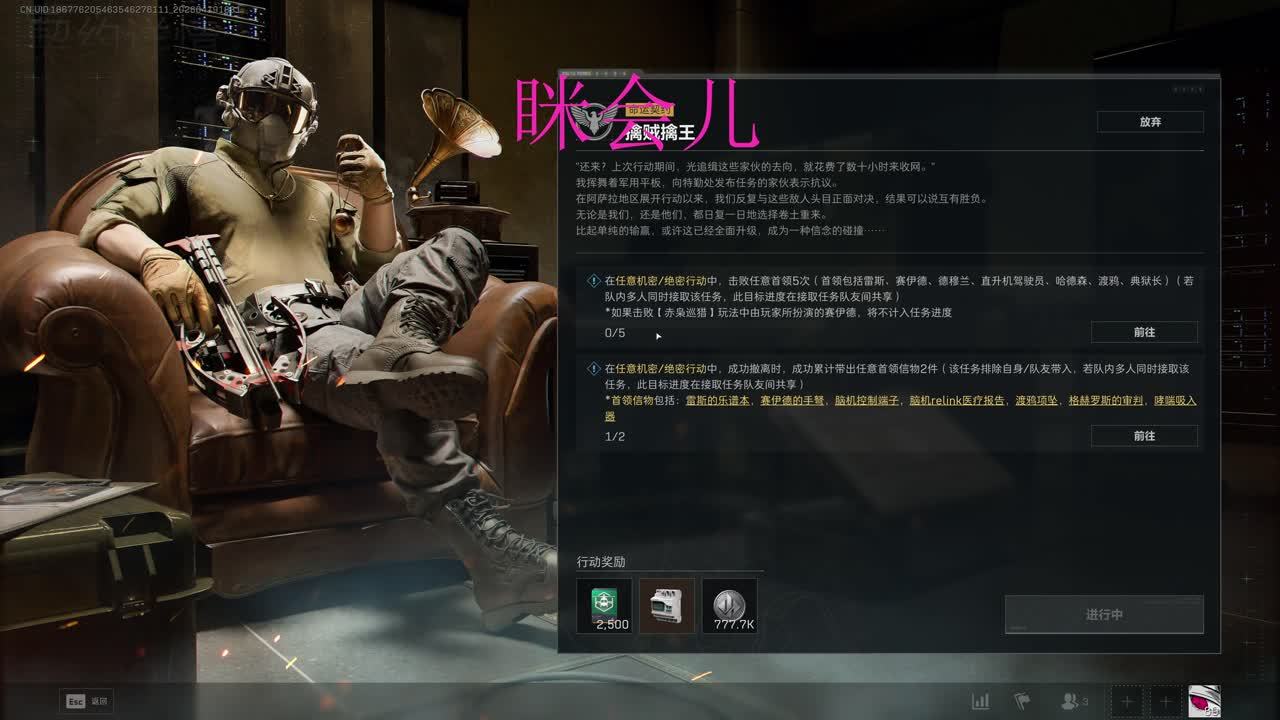Click the first empty squad slot plus
Image resolution: width=1280 pixels, height=720 pixels.
click(x=1127, y=701)
